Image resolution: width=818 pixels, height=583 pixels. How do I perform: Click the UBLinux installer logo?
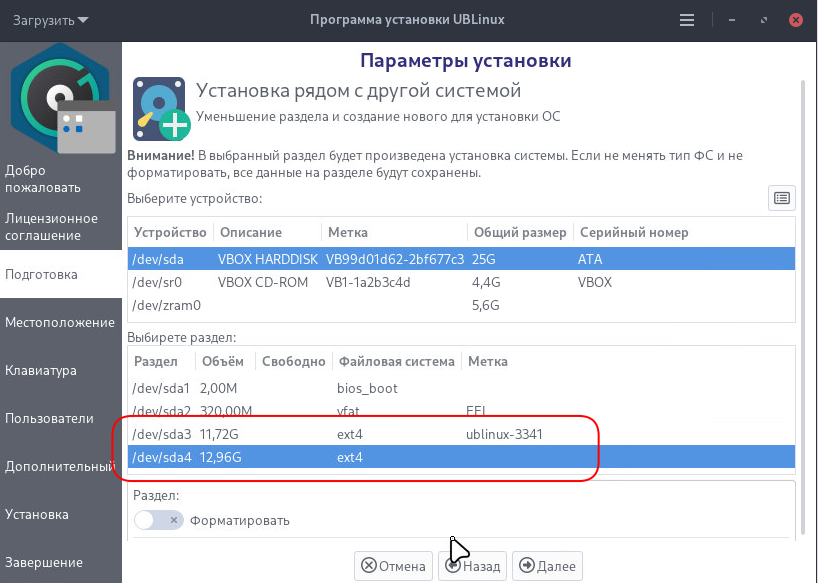[x=60, y=102]
